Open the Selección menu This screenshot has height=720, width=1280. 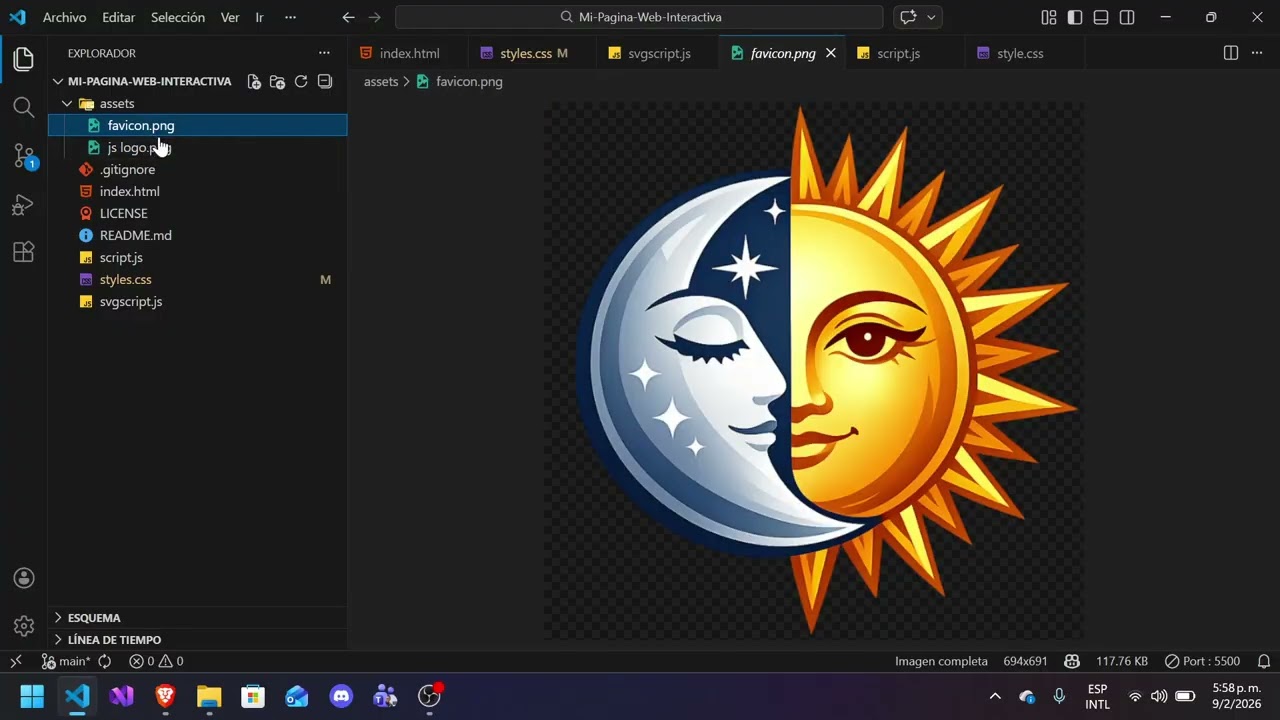(178, 17)
